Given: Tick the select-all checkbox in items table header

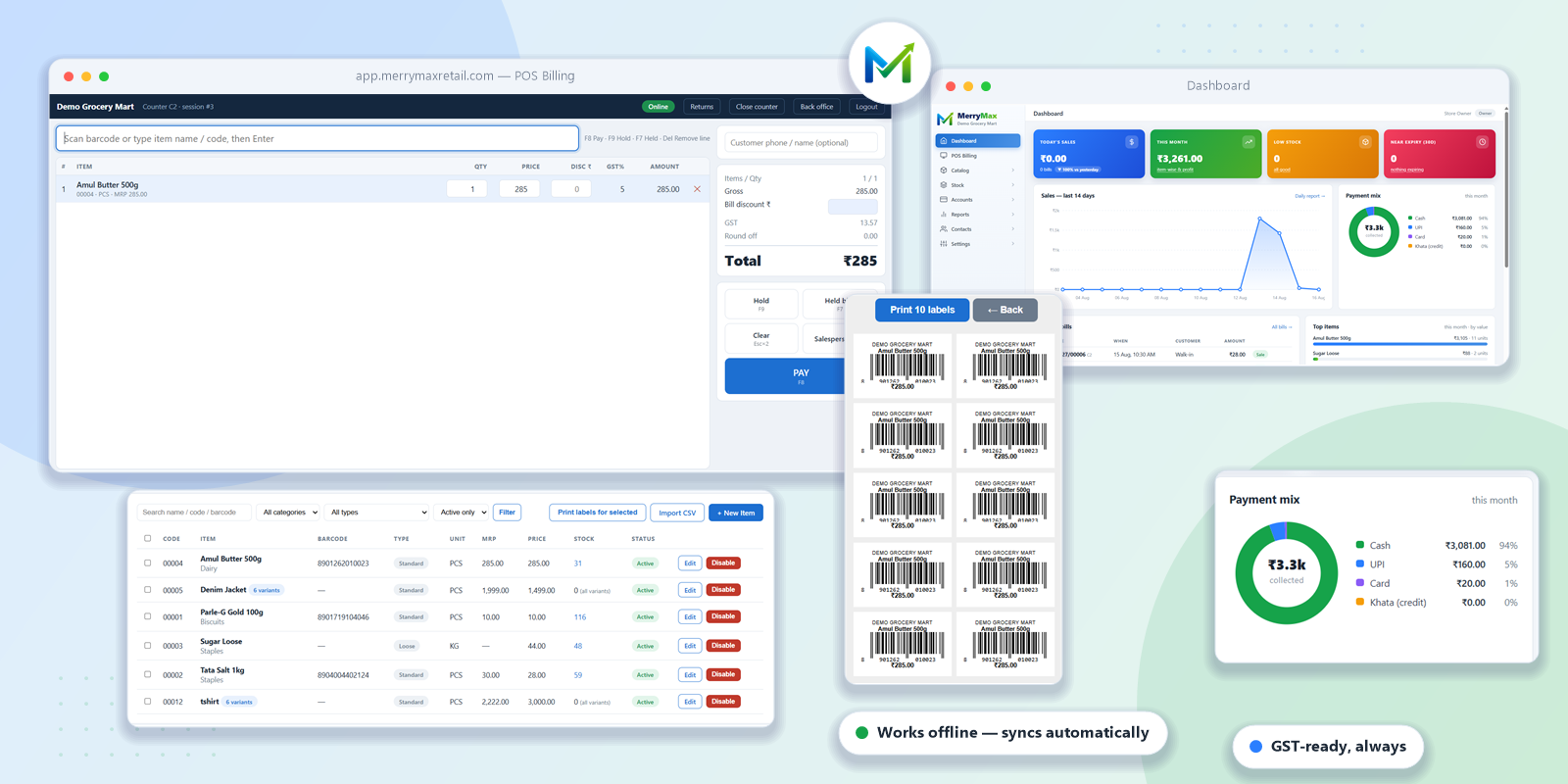Looking at the screenshot, I should pyautogui.click(x=148, y=538).
